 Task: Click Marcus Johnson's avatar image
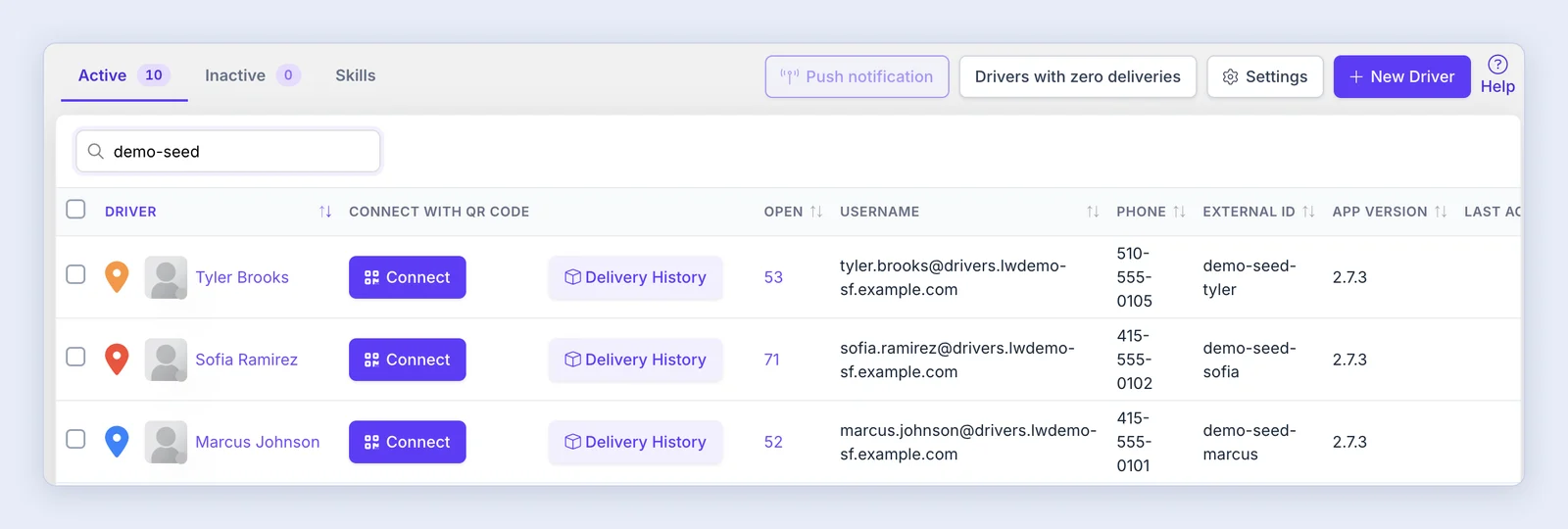tap(166, 442)
